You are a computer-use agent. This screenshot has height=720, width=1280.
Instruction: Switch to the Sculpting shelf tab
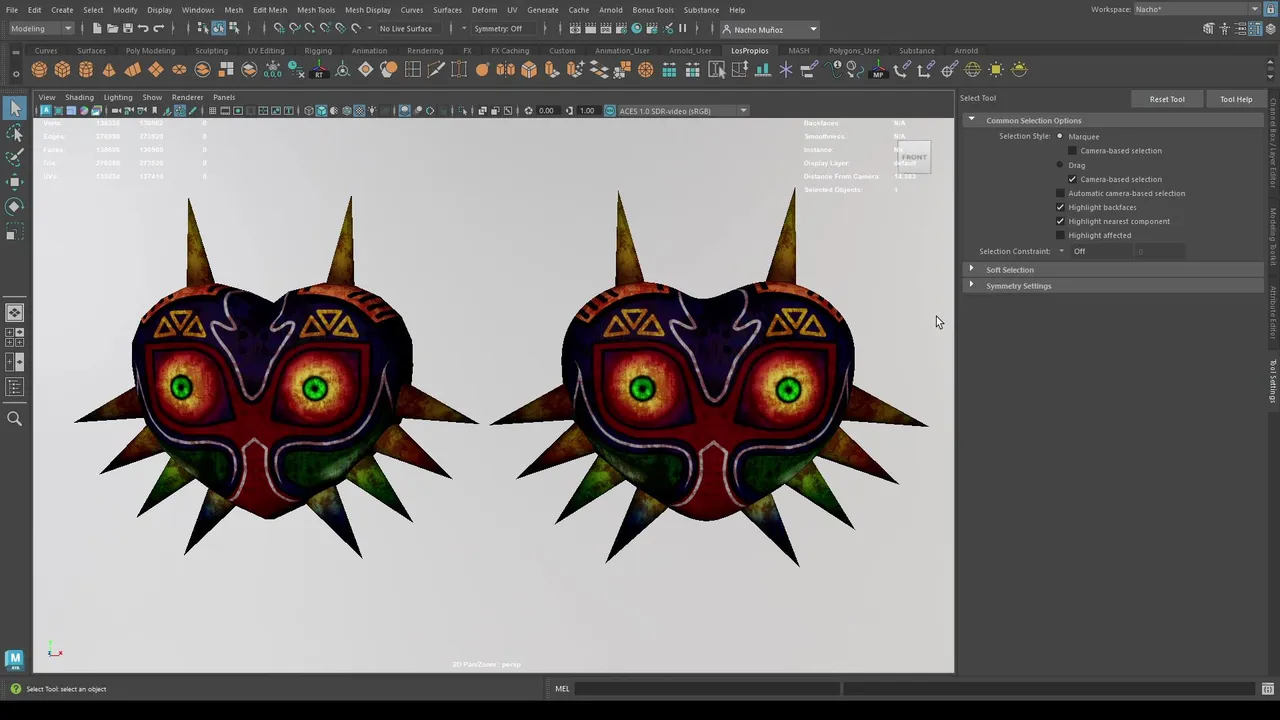click(211, 50)
